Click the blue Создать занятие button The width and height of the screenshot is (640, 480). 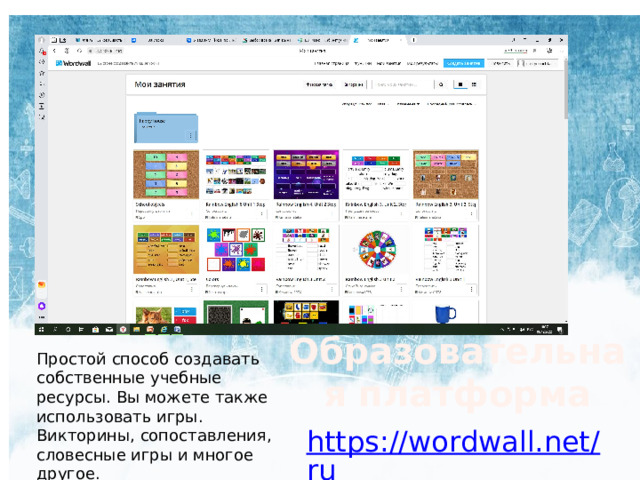pos(464,63)
